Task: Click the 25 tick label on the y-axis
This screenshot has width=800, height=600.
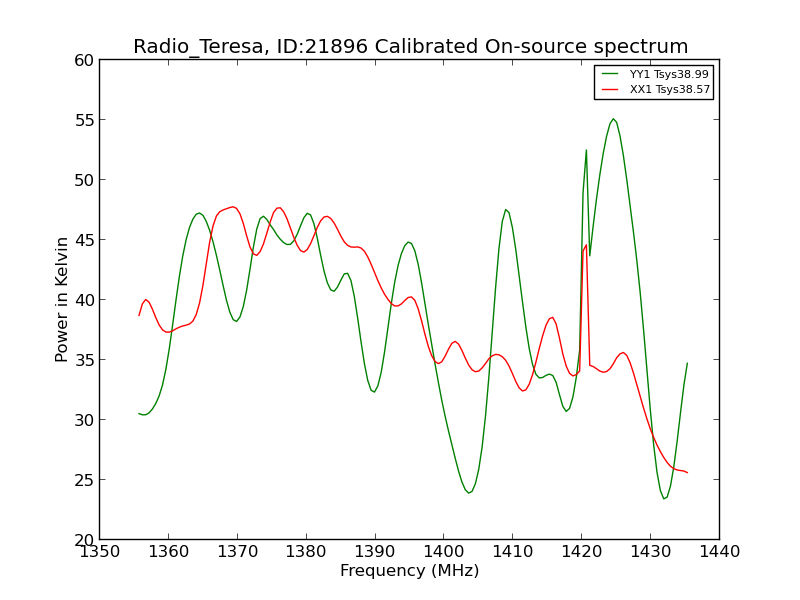Action: (x=84, y=480)
